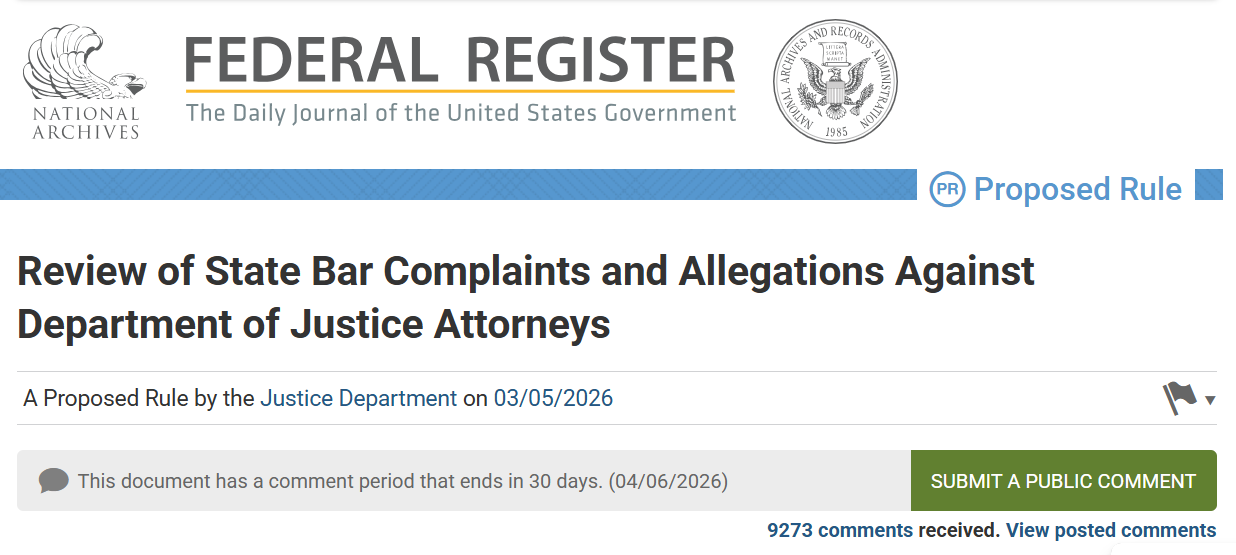
Task: Open the Justice Department agency link
Action: [358, 398]
